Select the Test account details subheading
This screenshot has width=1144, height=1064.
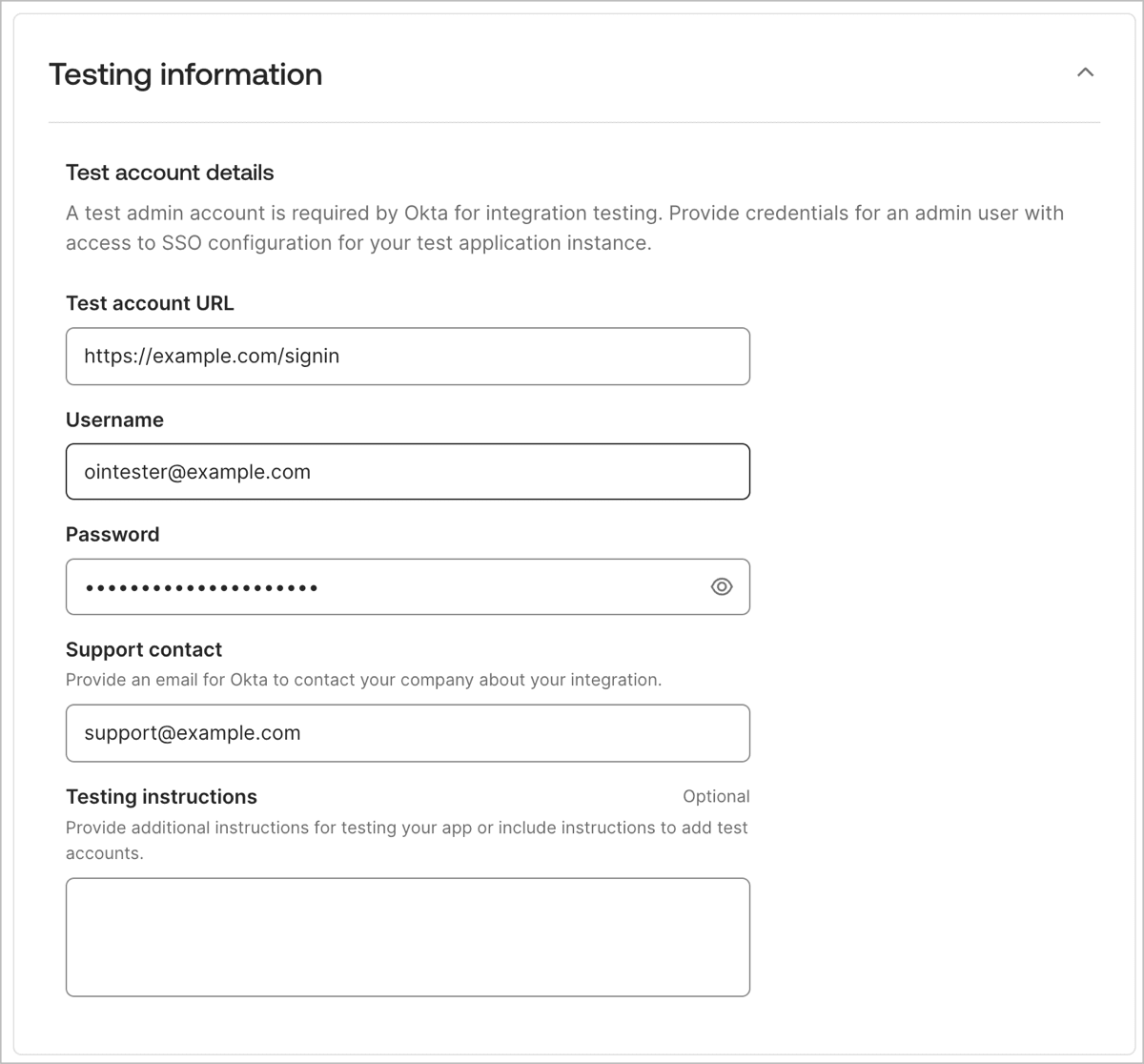(x=170, y=173)
